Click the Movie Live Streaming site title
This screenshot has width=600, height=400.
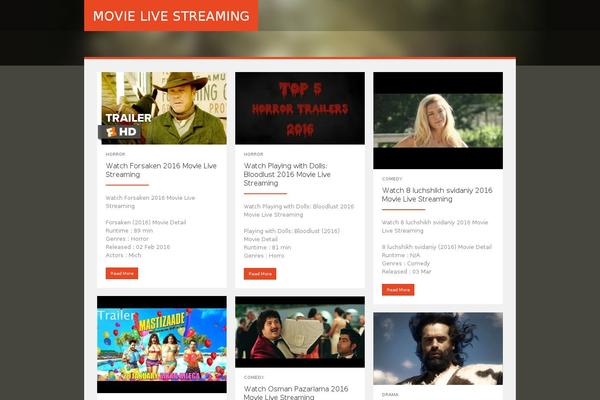tap(171, 16)
